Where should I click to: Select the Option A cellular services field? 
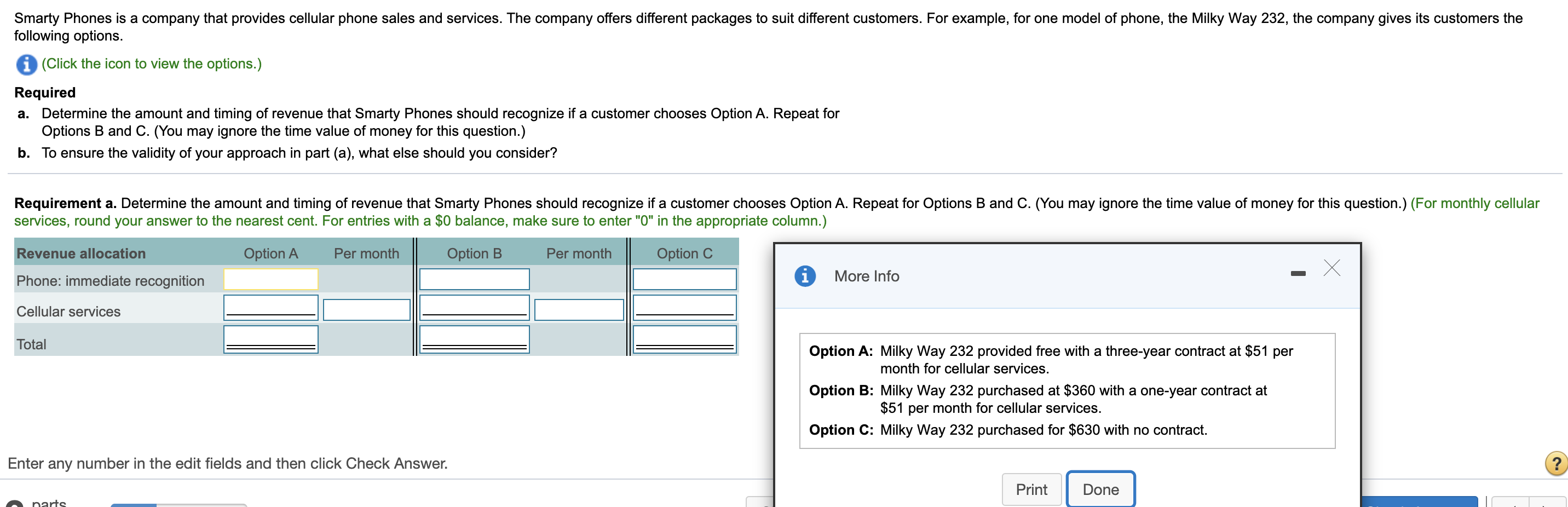271,307
